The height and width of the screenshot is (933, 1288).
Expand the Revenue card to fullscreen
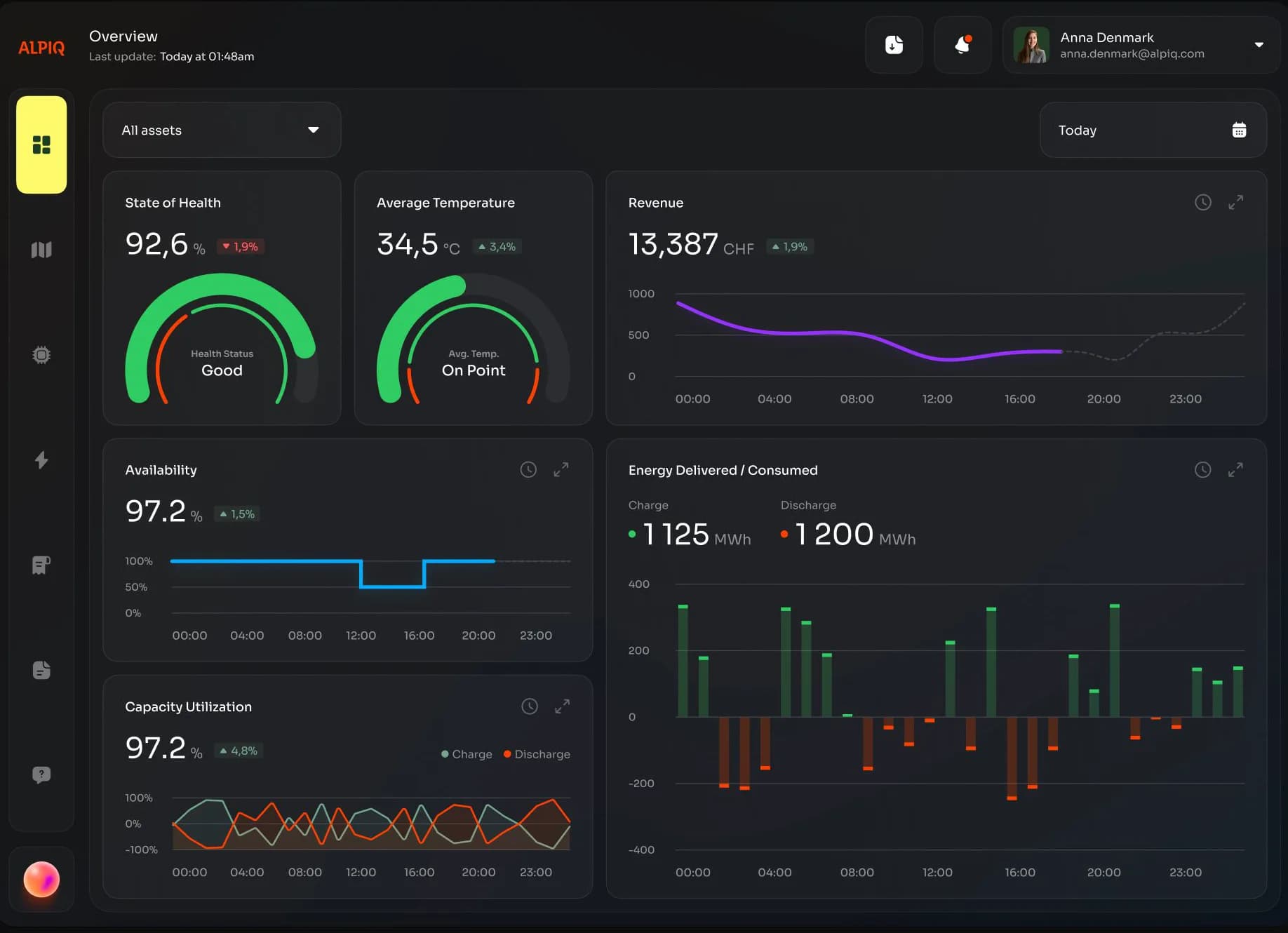(1235, 203)
